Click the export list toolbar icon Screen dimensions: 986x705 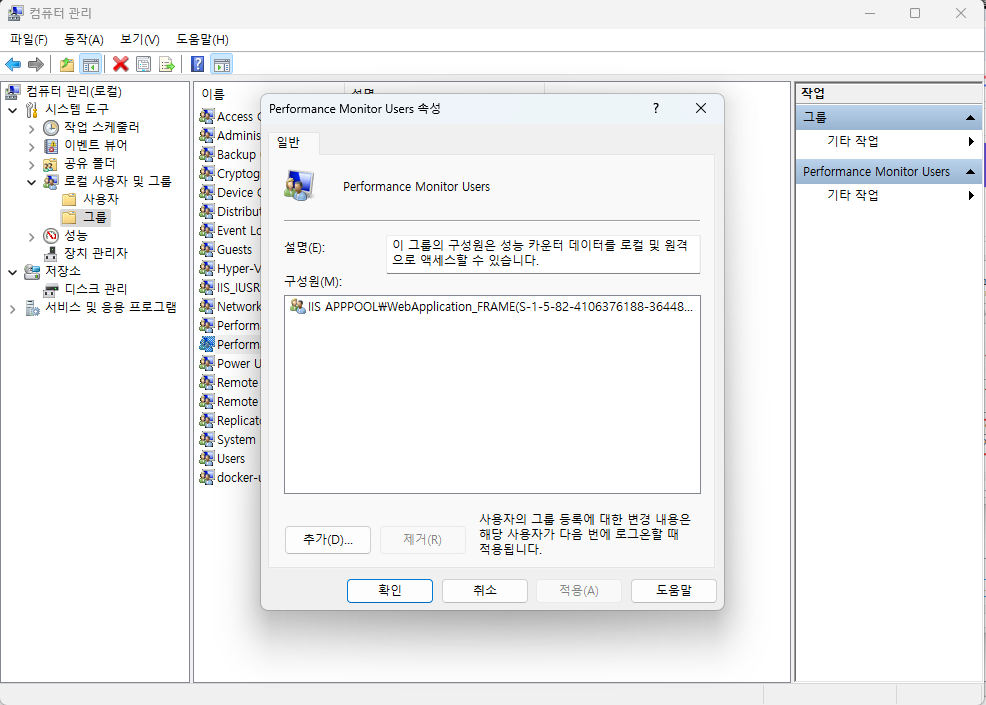click(x=167, y=64)
